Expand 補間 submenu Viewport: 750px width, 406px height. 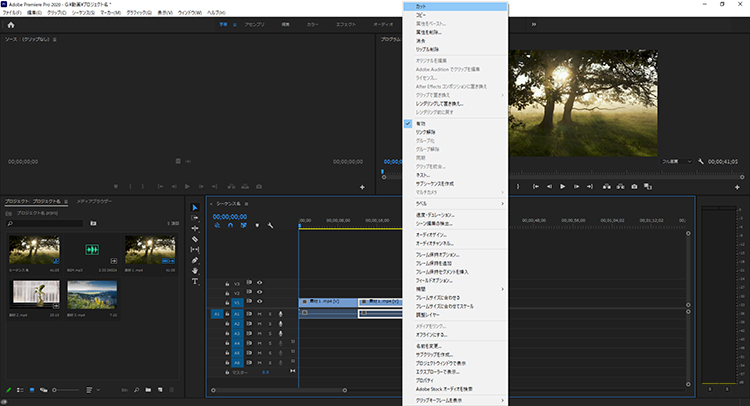[x=455, y=289]
